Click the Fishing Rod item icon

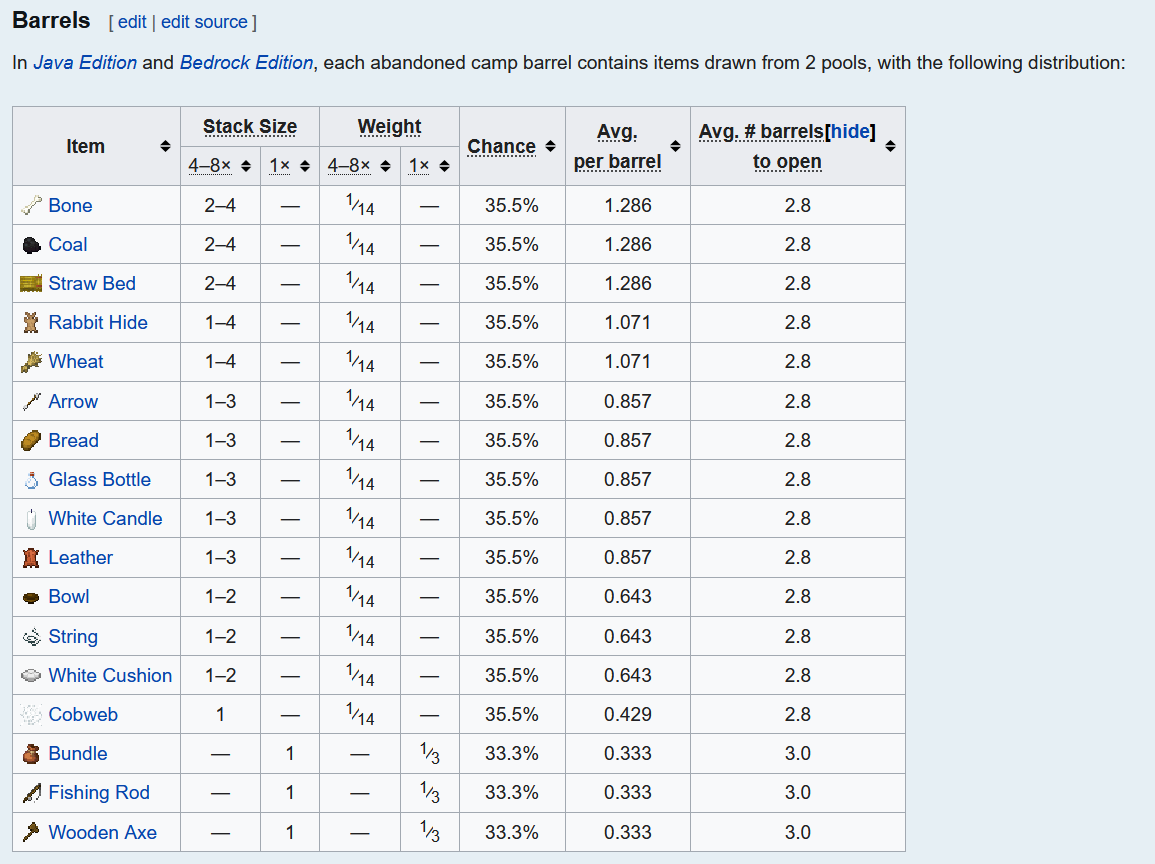pyautogui.click(x=31, y=793)
